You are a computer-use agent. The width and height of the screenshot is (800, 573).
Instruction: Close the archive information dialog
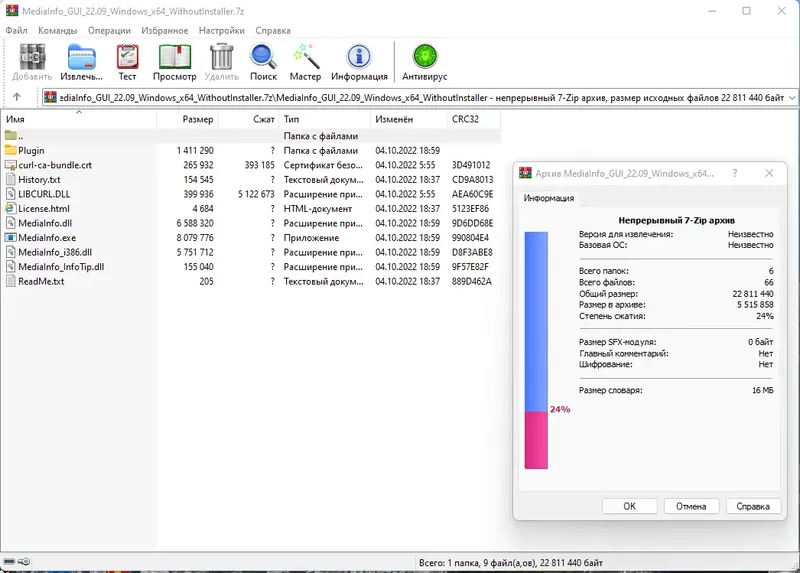pos(769,173)
